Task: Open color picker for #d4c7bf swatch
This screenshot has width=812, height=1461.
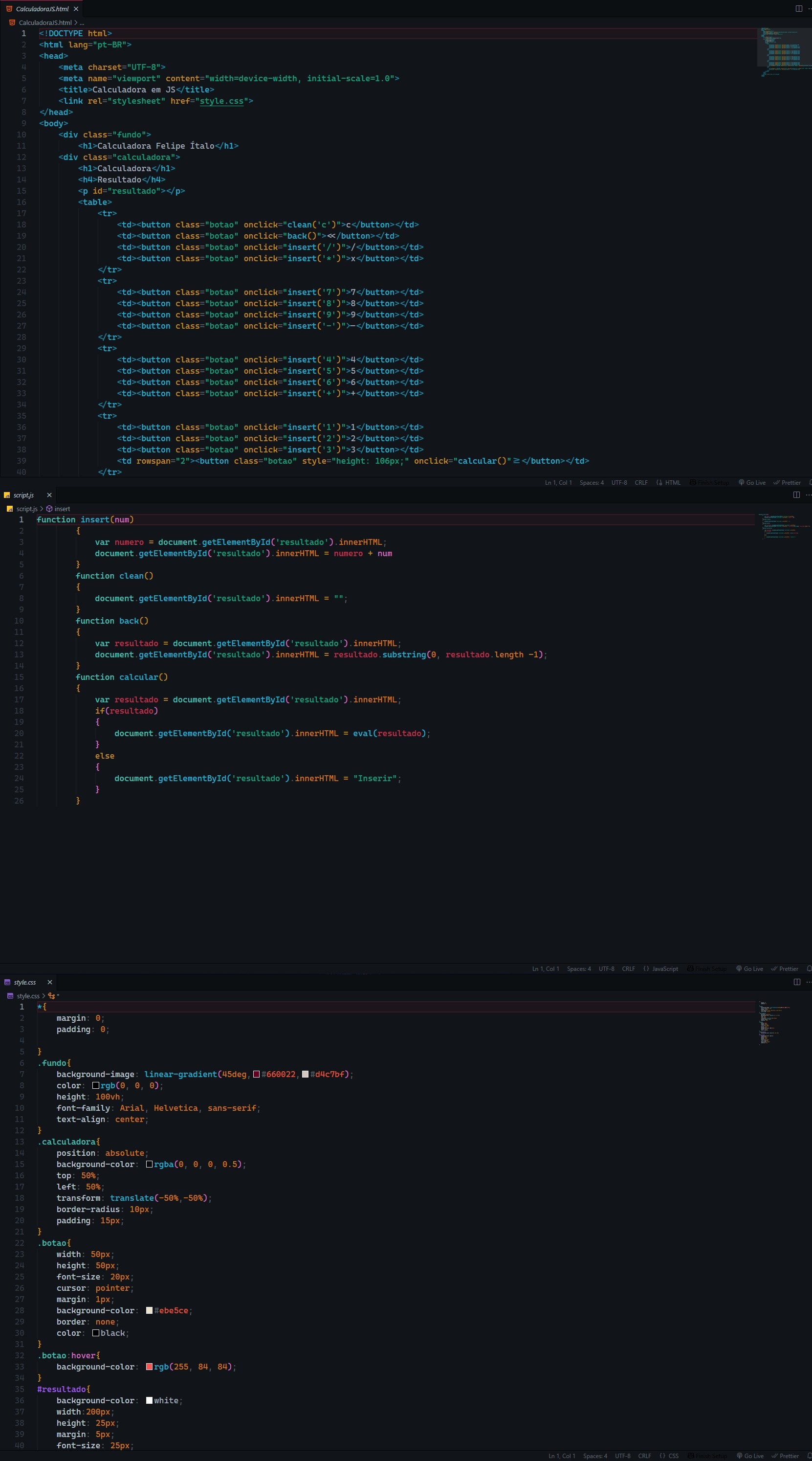Action: pyautogui.click(x=305, y=1074)
